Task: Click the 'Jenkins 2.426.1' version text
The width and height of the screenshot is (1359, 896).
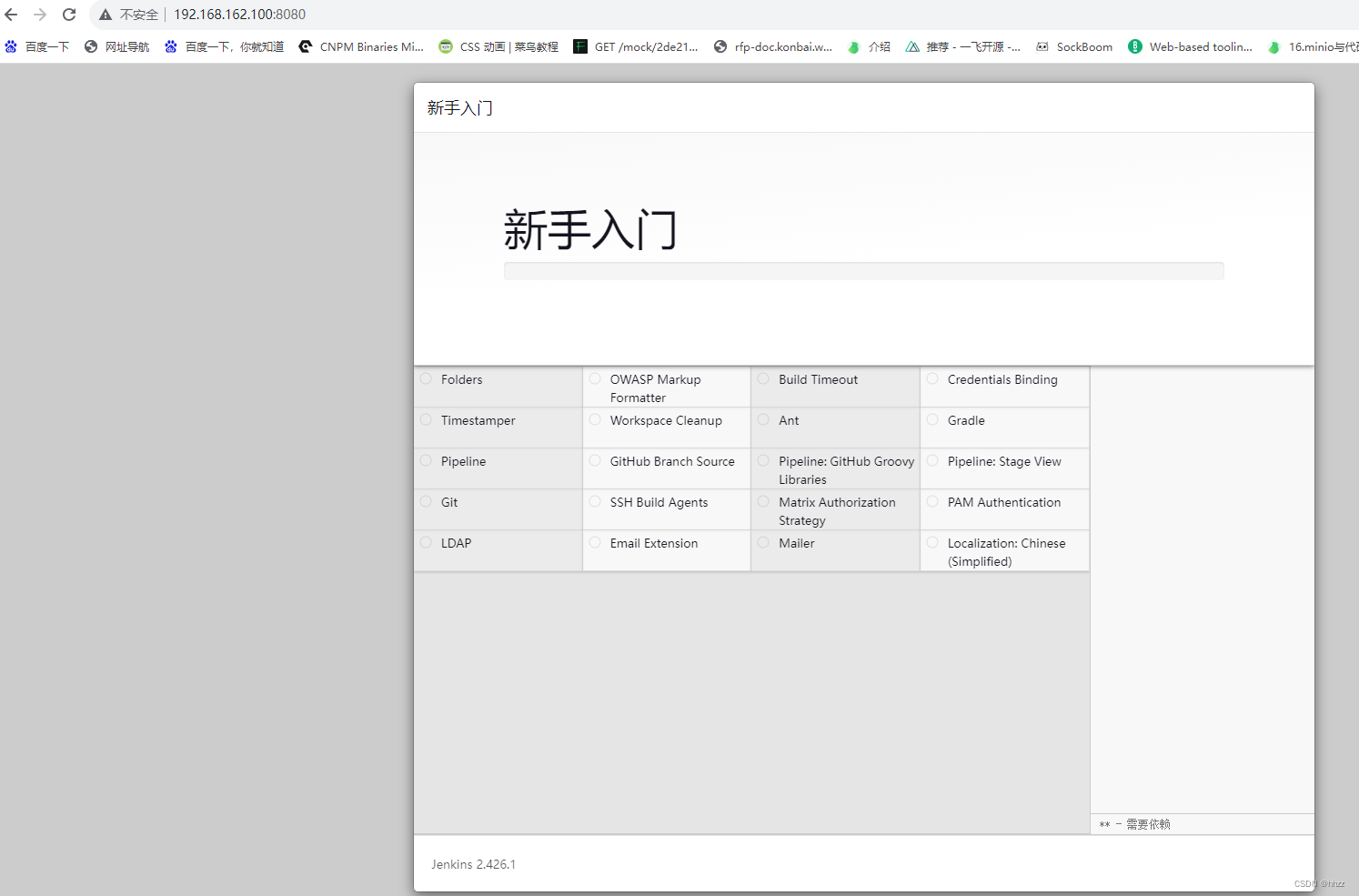Action: tap(473, 864)
